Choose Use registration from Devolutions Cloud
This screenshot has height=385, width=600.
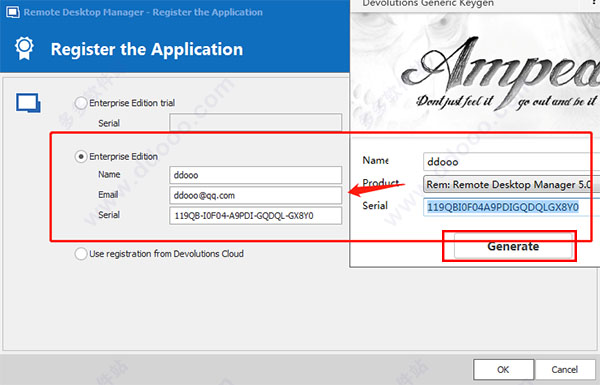point(81,254)
